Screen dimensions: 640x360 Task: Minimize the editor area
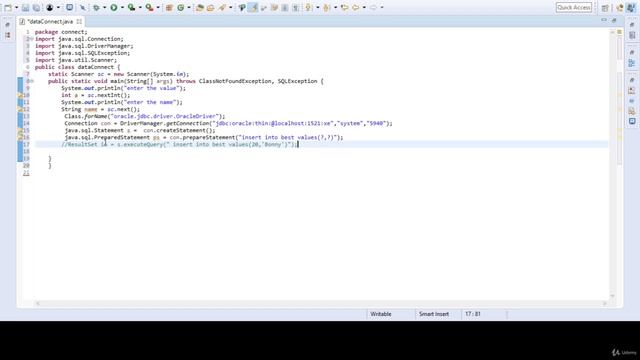pyautogui.click(x=604, y=20)
